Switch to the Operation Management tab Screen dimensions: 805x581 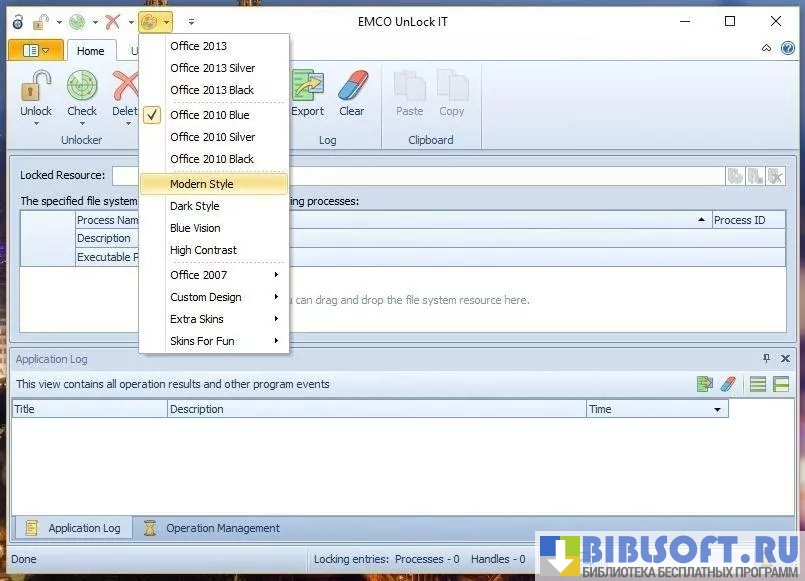pos(222,528)
